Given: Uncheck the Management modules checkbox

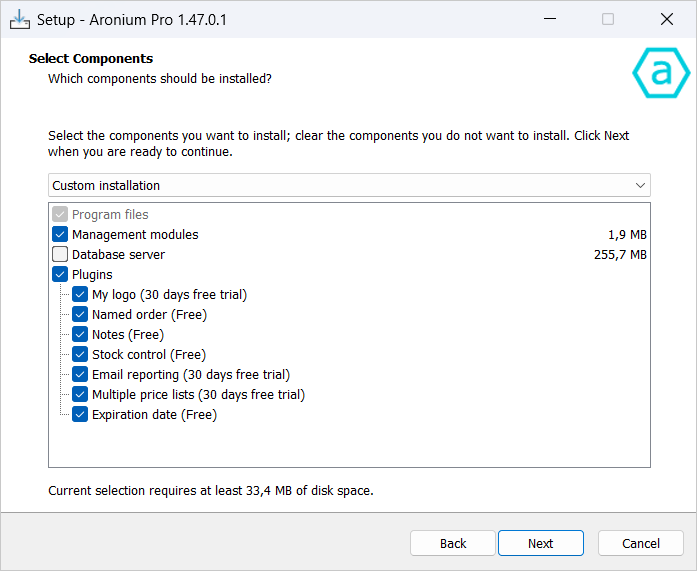Looking at the screenshot, I should pyautogui.click(x=60, y=235).
